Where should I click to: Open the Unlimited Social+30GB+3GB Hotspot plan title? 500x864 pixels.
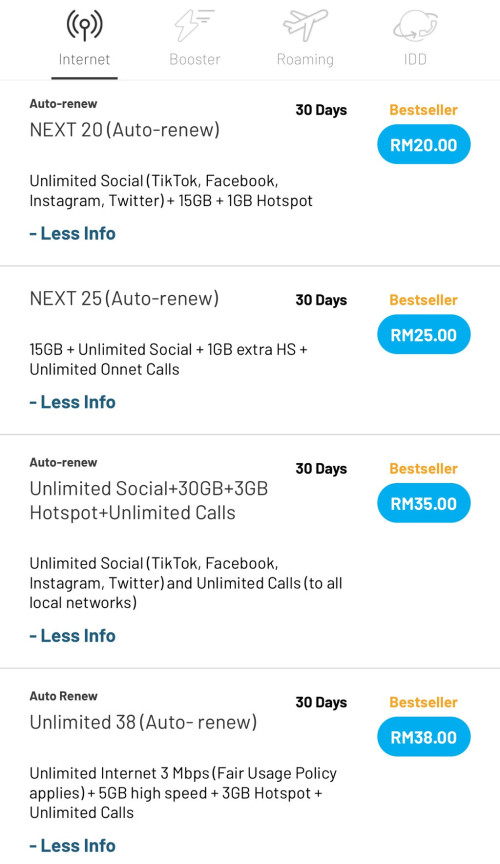tap(149, 500)
